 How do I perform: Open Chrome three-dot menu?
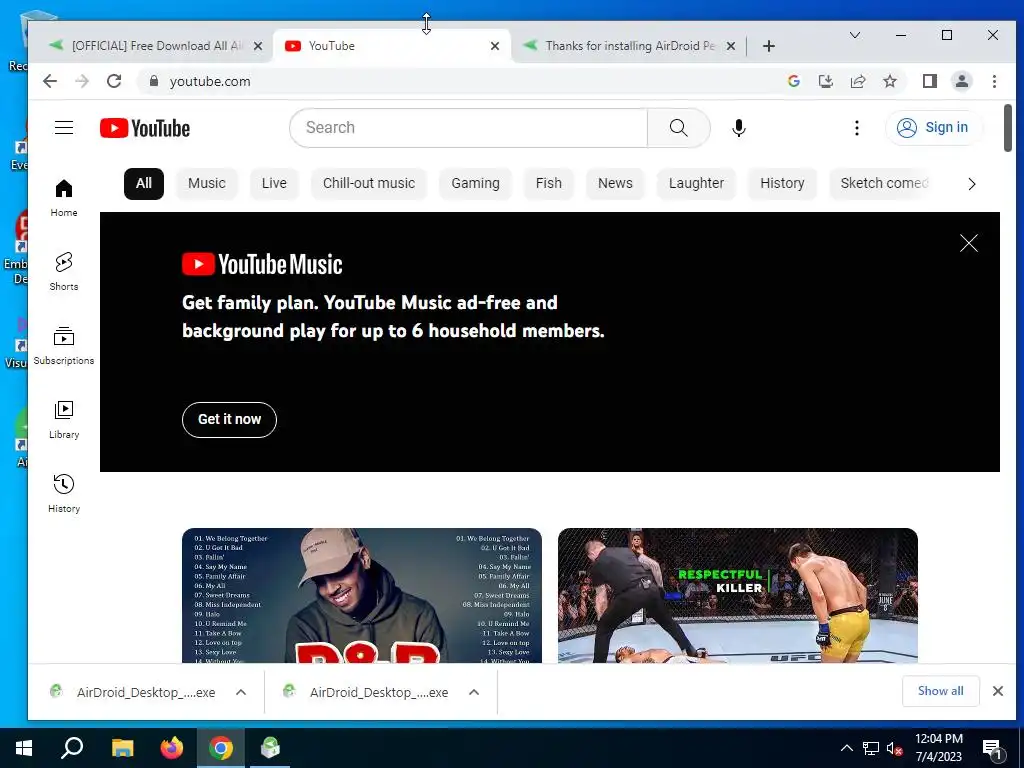tap(994, 81)
